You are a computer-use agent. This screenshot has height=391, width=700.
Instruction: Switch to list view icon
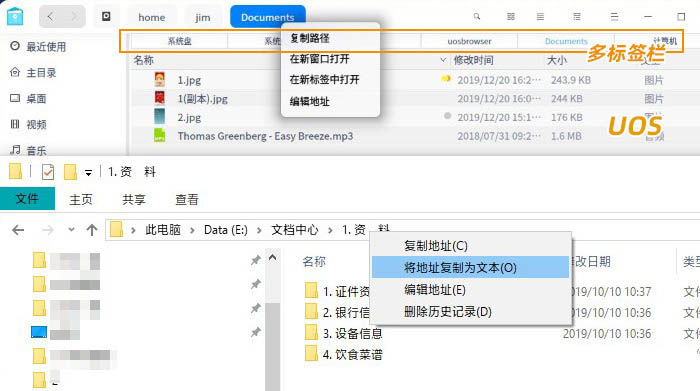540,17
